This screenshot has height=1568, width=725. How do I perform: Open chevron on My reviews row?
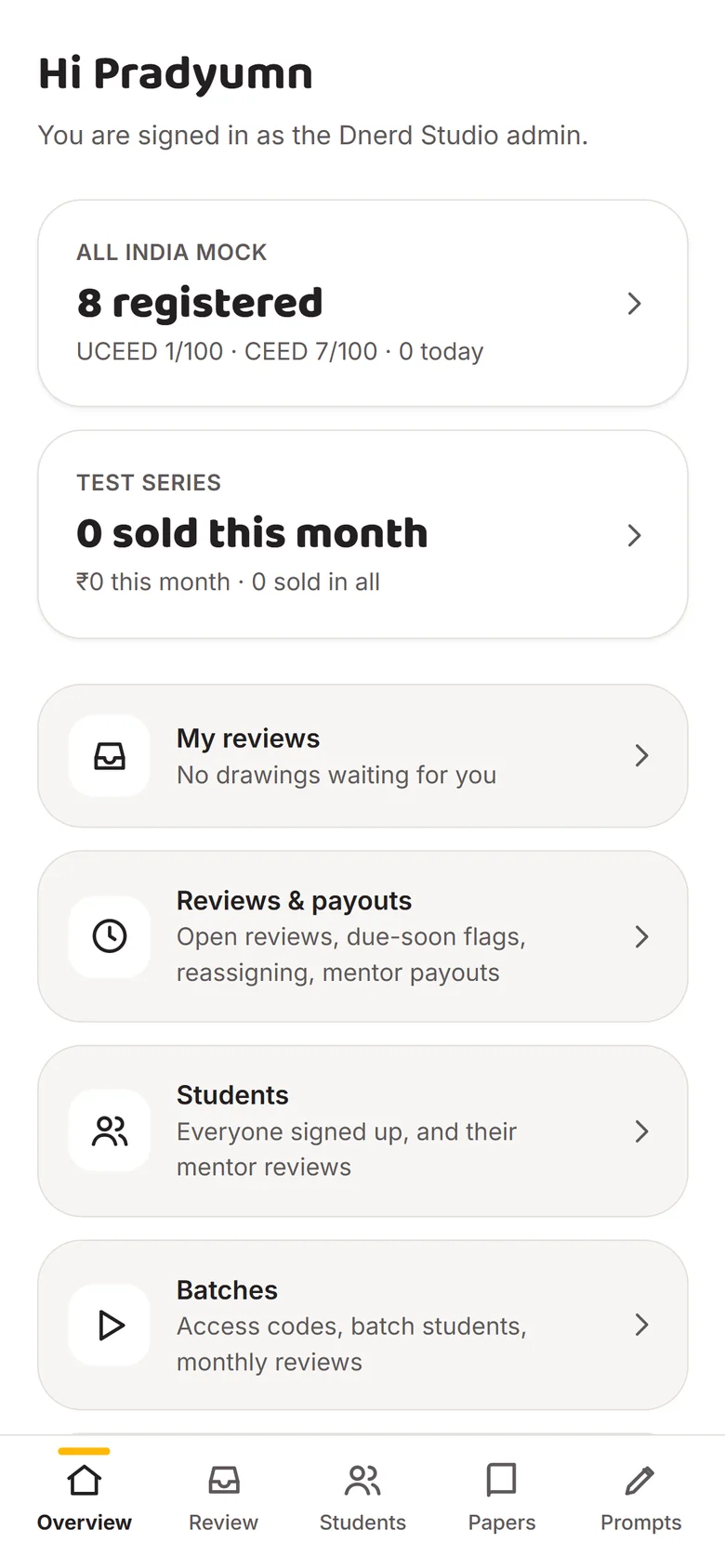(x=641, y=755)
